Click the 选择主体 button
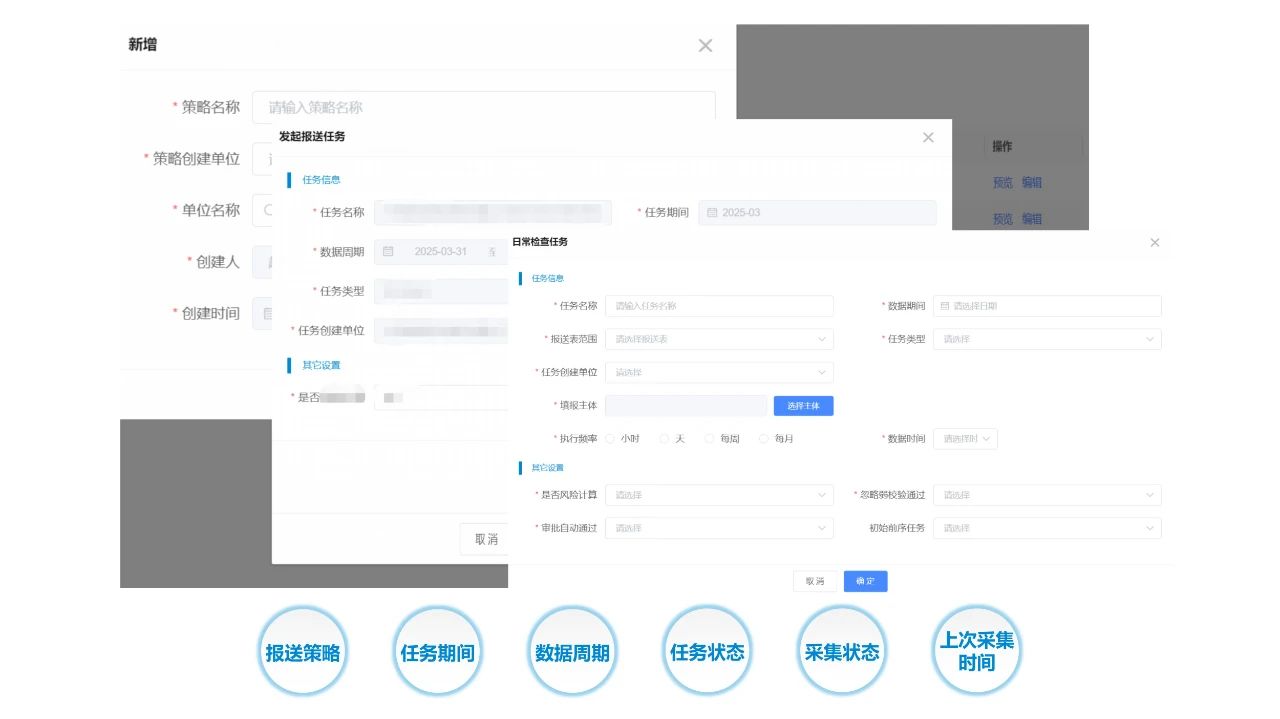 tap(803, 406)
